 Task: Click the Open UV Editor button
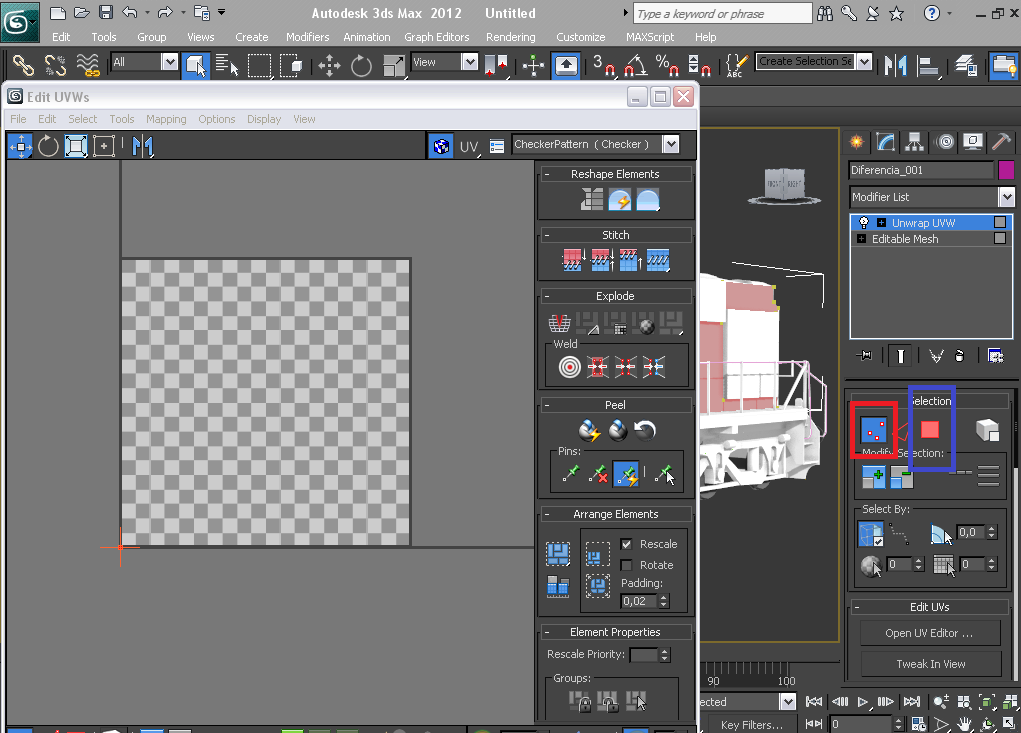click(x=929, y=633)
